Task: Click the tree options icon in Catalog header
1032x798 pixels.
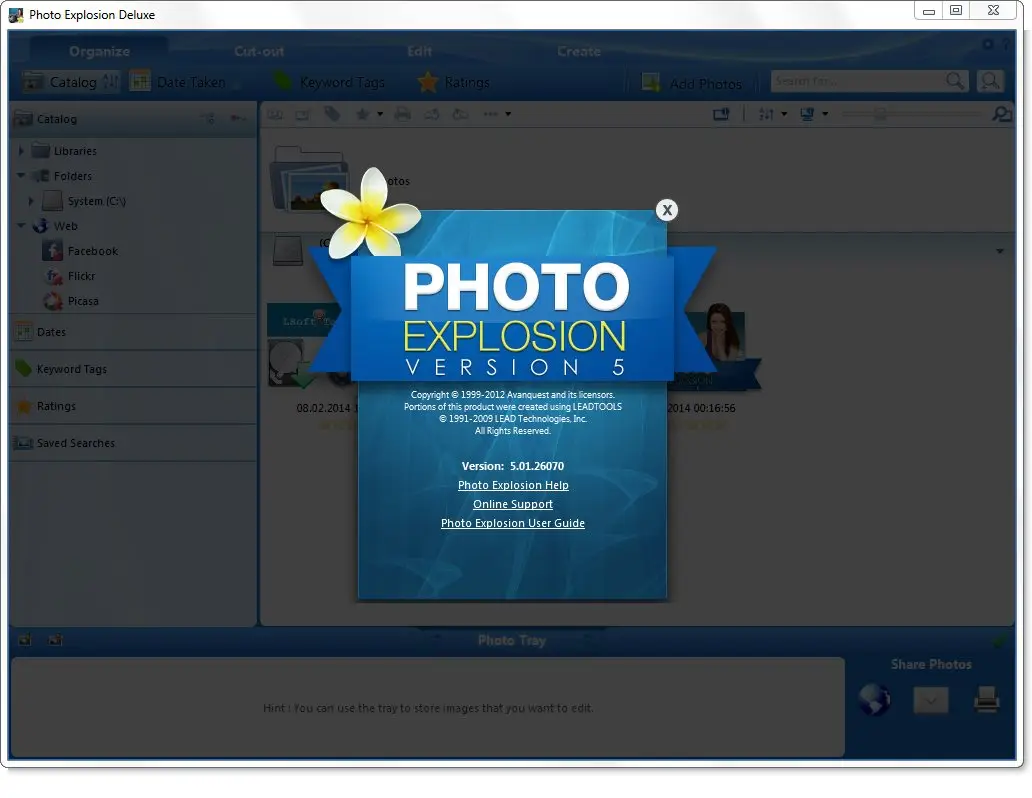Action: [x=209, y=119]
